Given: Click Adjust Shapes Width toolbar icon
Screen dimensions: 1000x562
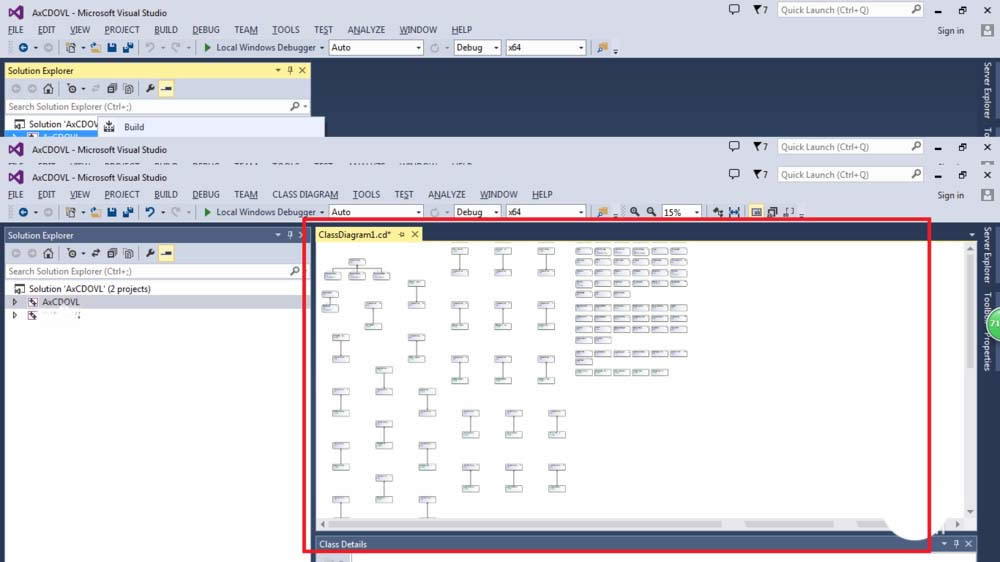Looking at the screenshot, I should 735,212.
